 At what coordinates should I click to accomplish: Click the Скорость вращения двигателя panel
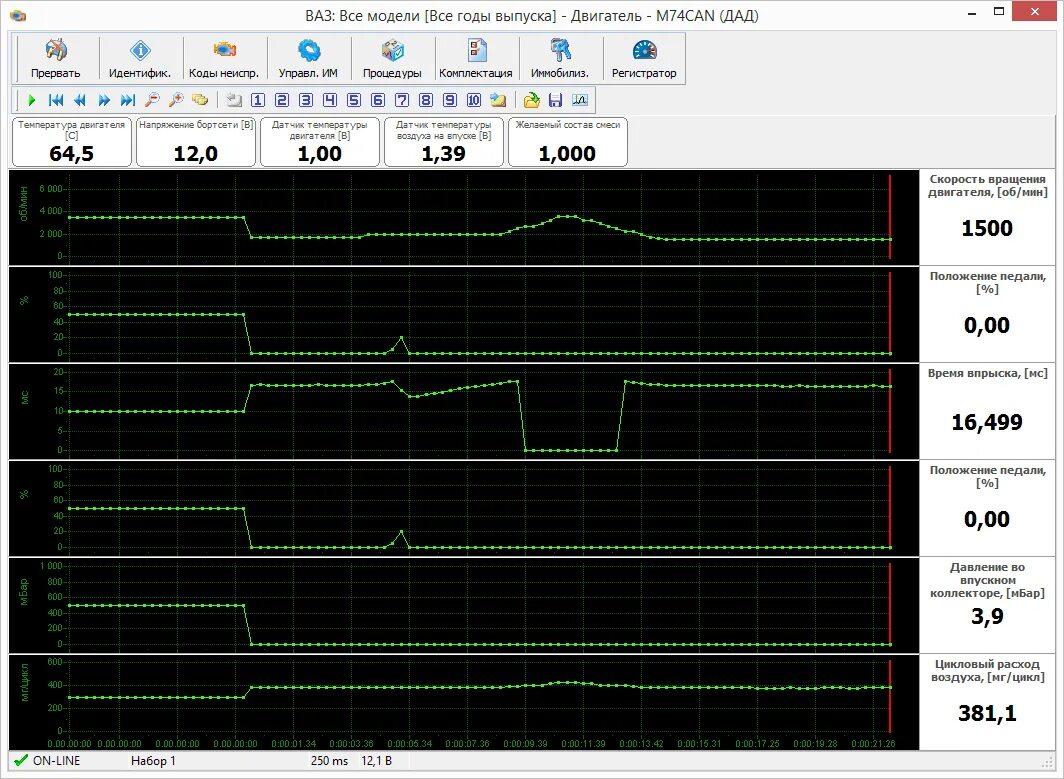[987, 218]
